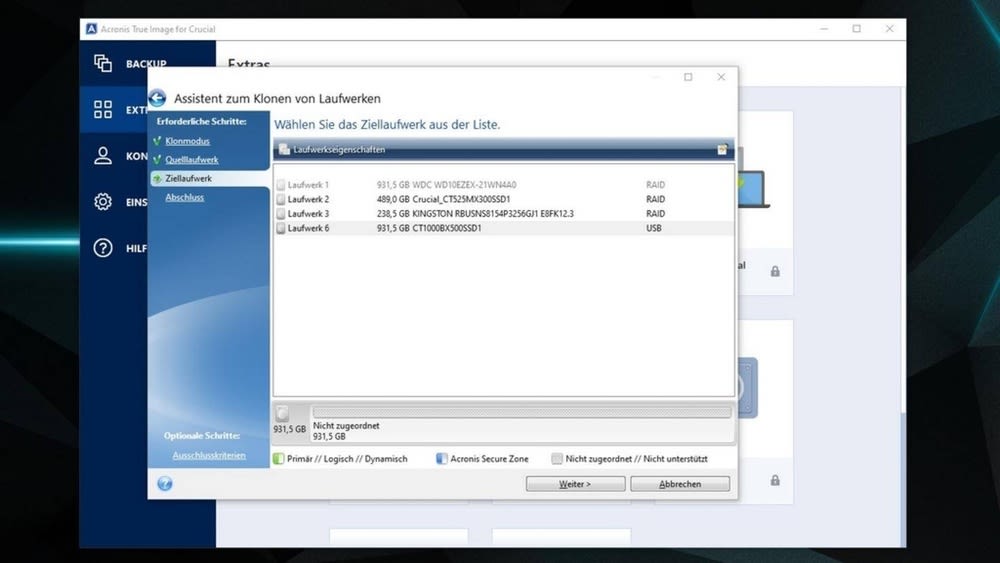
Task: Open the settings gear icon in sidebar
Action: [103, 201]
